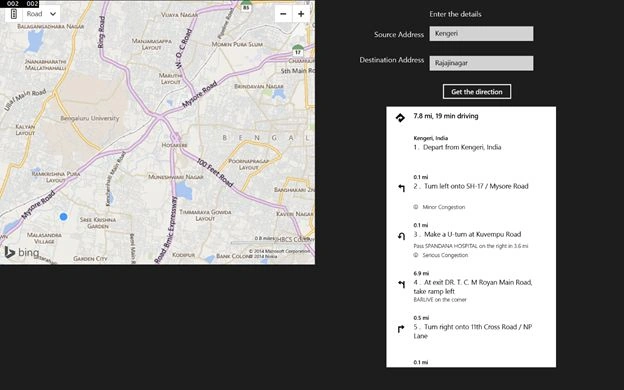Click the 100 Feet Road label on map
Image resolution: width=624 pixels, height=390 pixels.
pyautogui.click(x=215, y=172)
